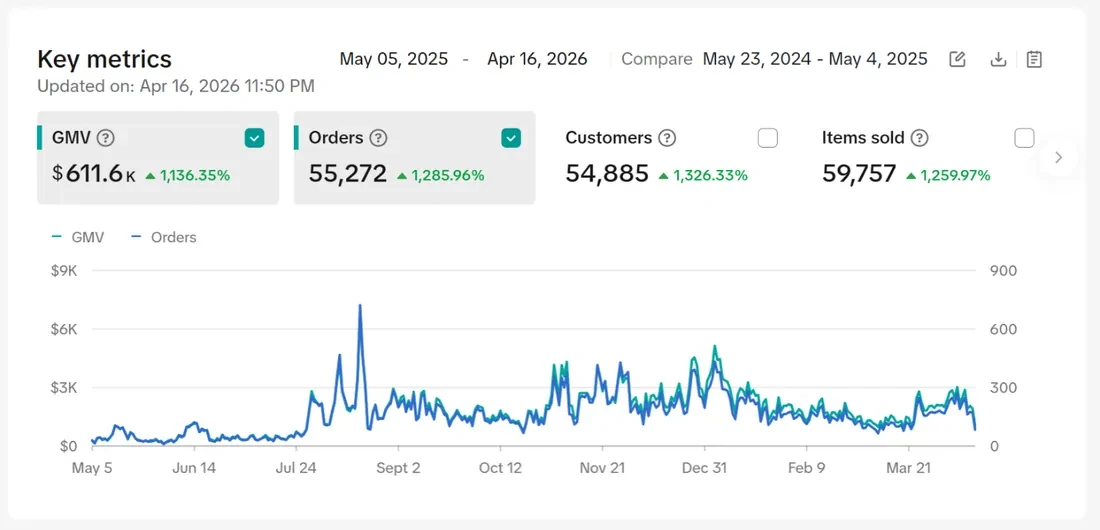1100x530 pixels.
Task: Click the May 5 axis label
Action: tap(92, 468)
